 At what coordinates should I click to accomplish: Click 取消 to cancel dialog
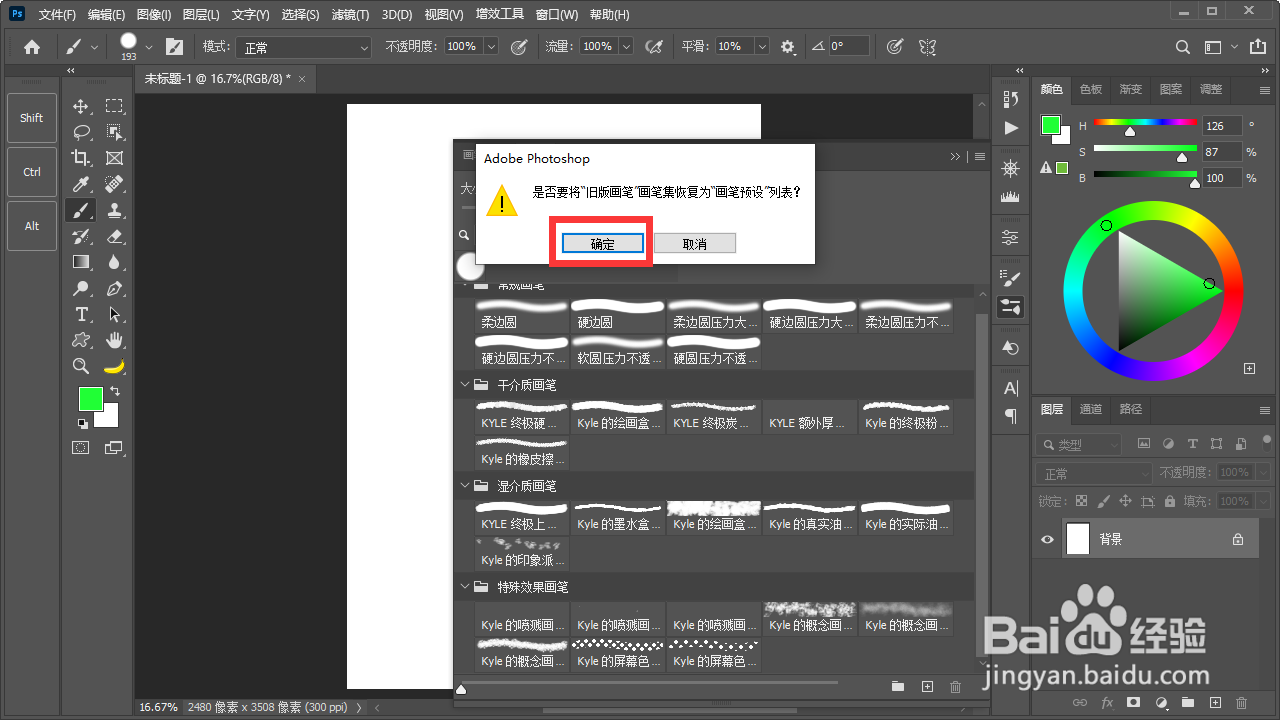[695, 243]
